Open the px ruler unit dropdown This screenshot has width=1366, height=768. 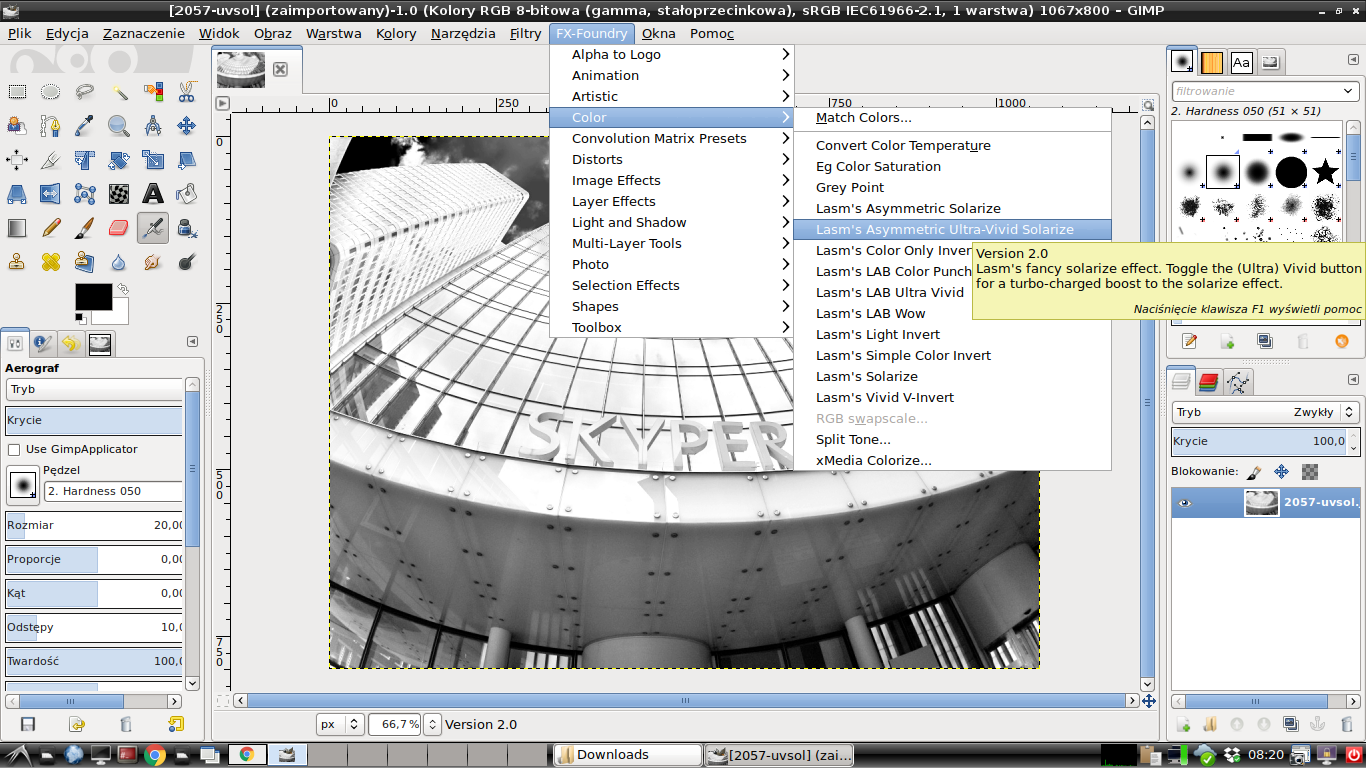[x=341, y=724]
